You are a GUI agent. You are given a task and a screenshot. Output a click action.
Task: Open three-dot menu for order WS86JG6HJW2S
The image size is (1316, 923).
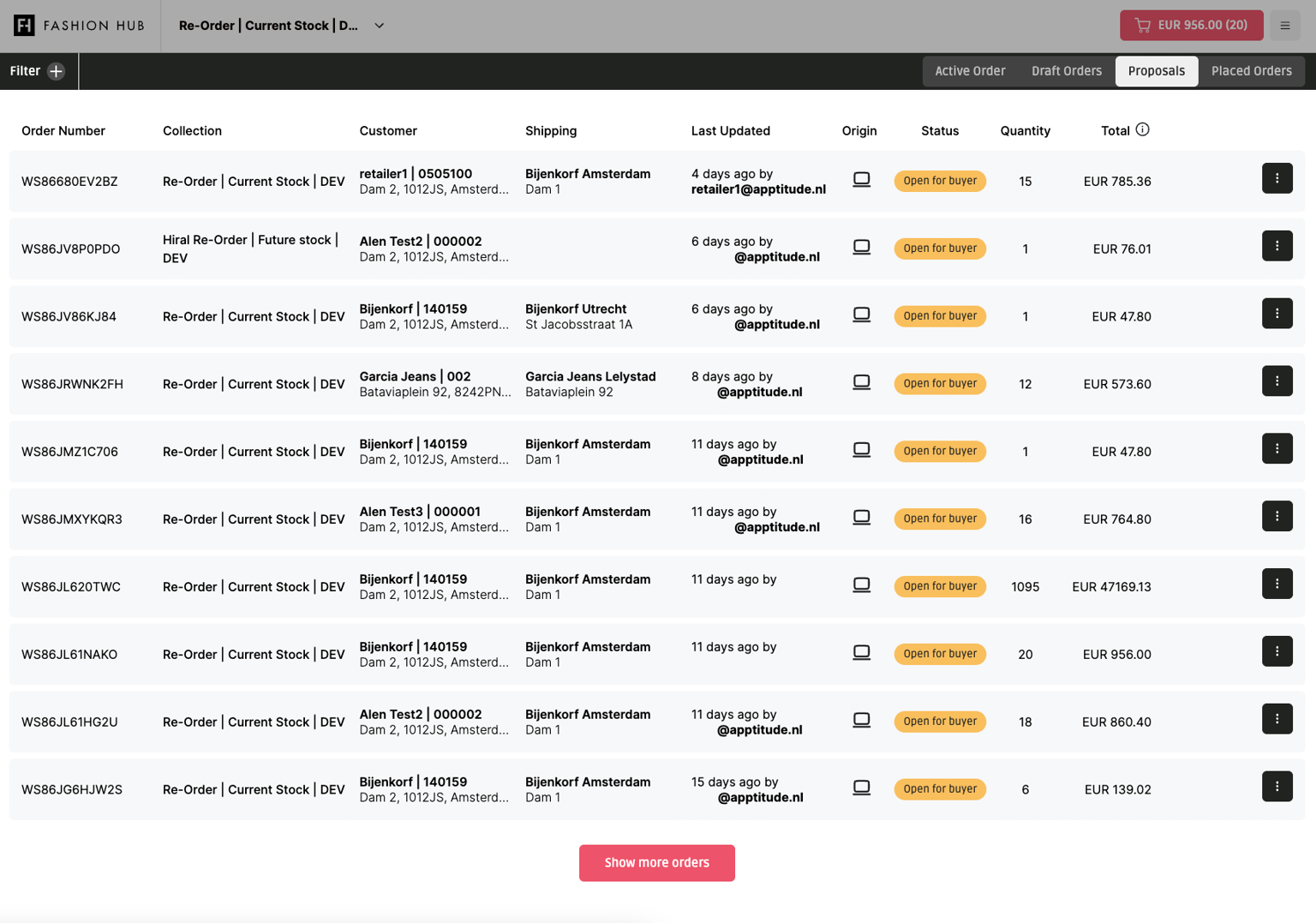1276,787
